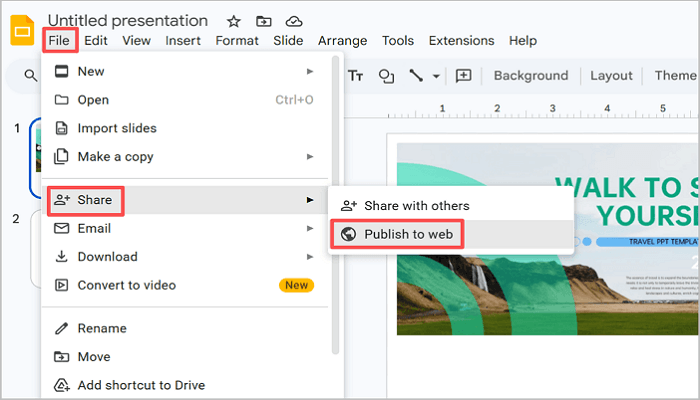
Task: Star the Untitled presentation
Action: (233, 21)
